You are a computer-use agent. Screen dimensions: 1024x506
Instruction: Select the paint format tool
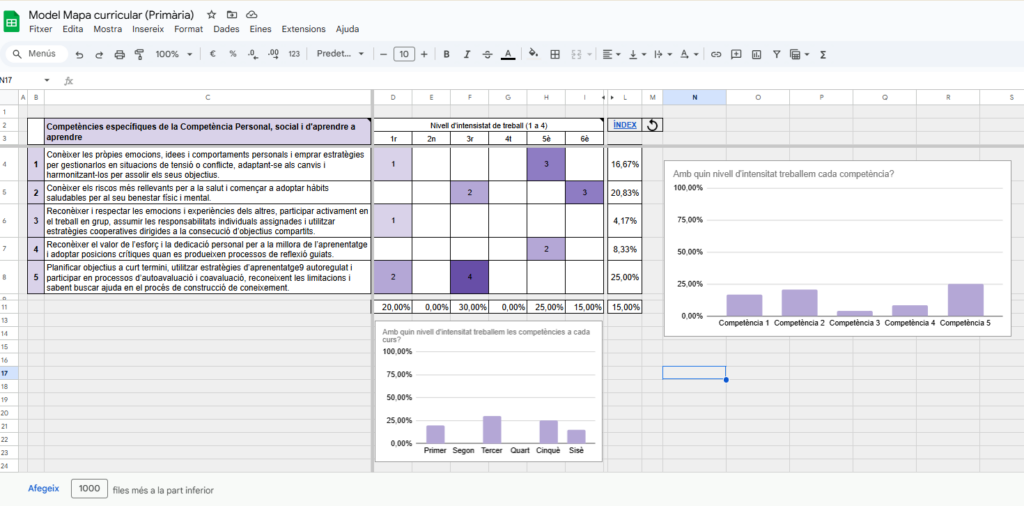point(139,54)
